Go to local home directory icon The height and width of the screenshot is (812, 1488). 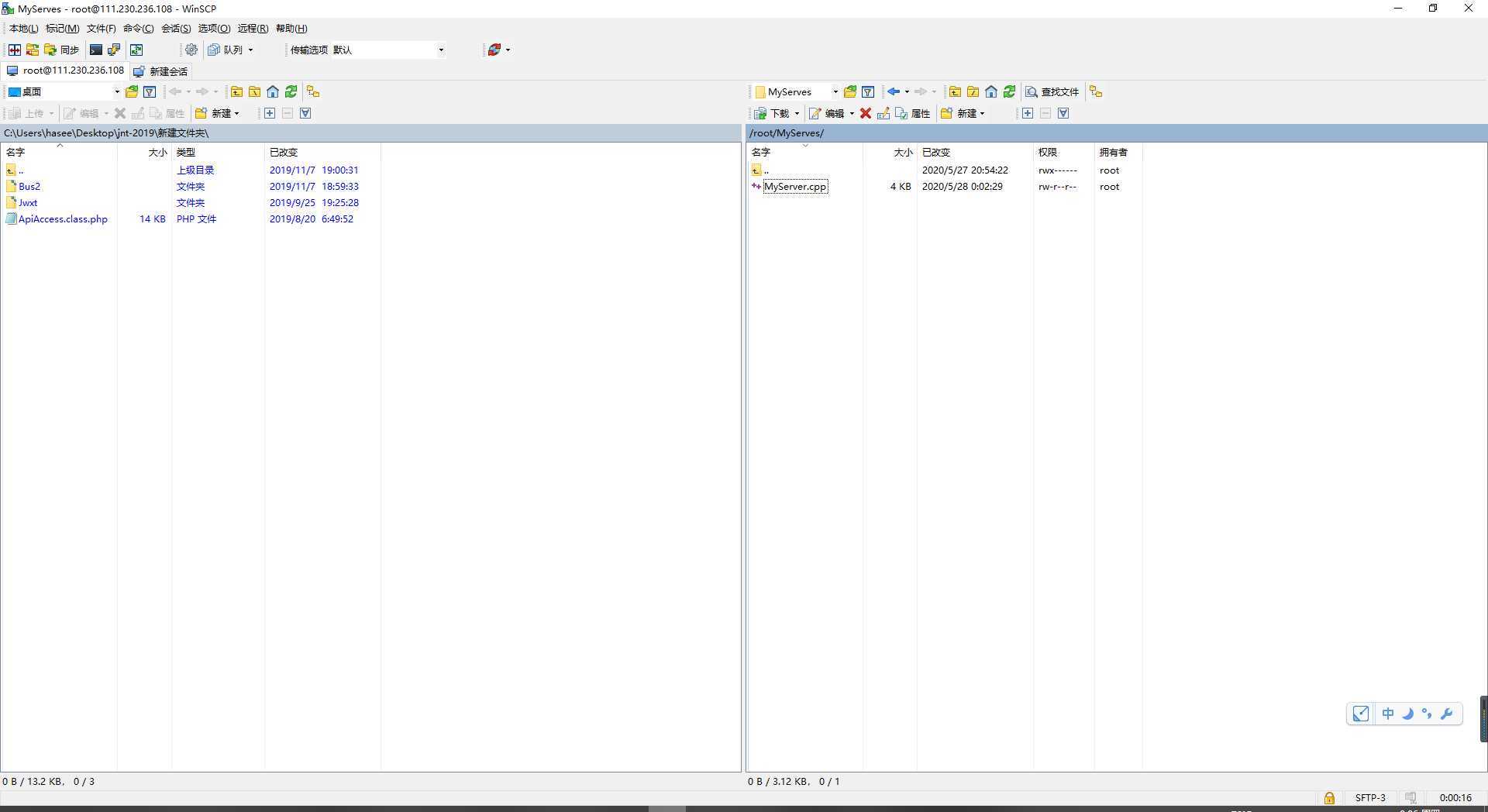pyautogui.click(x=273, y=91)
